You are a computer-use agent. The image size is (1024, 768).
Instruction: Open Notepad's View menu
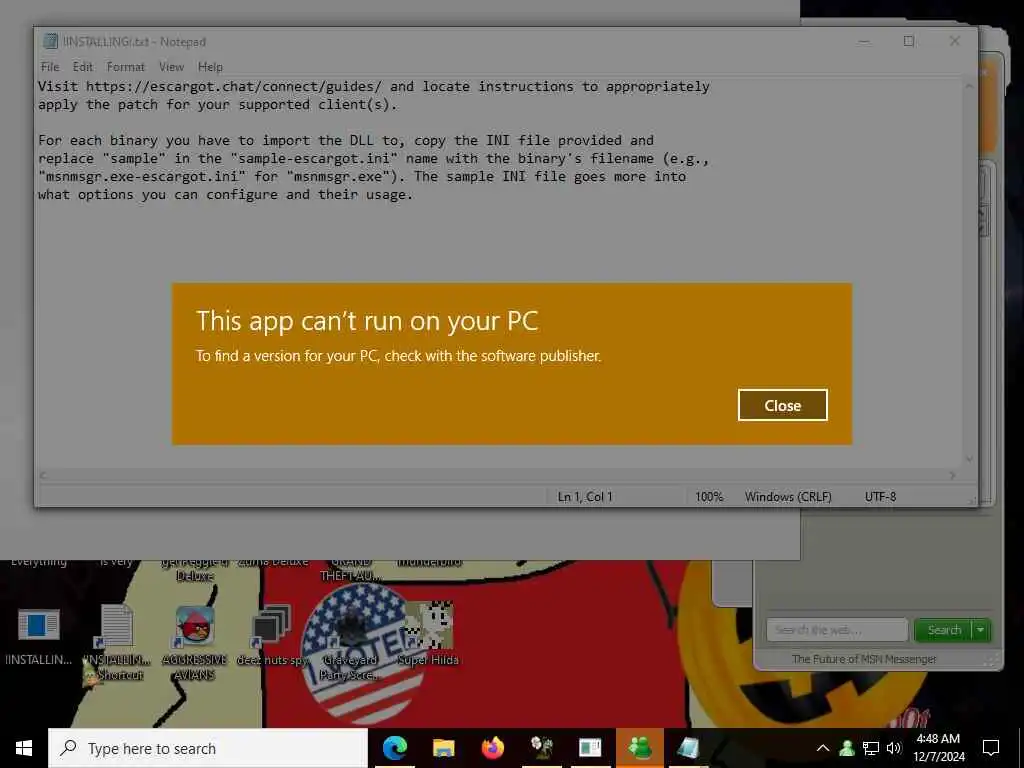point(171,67)
